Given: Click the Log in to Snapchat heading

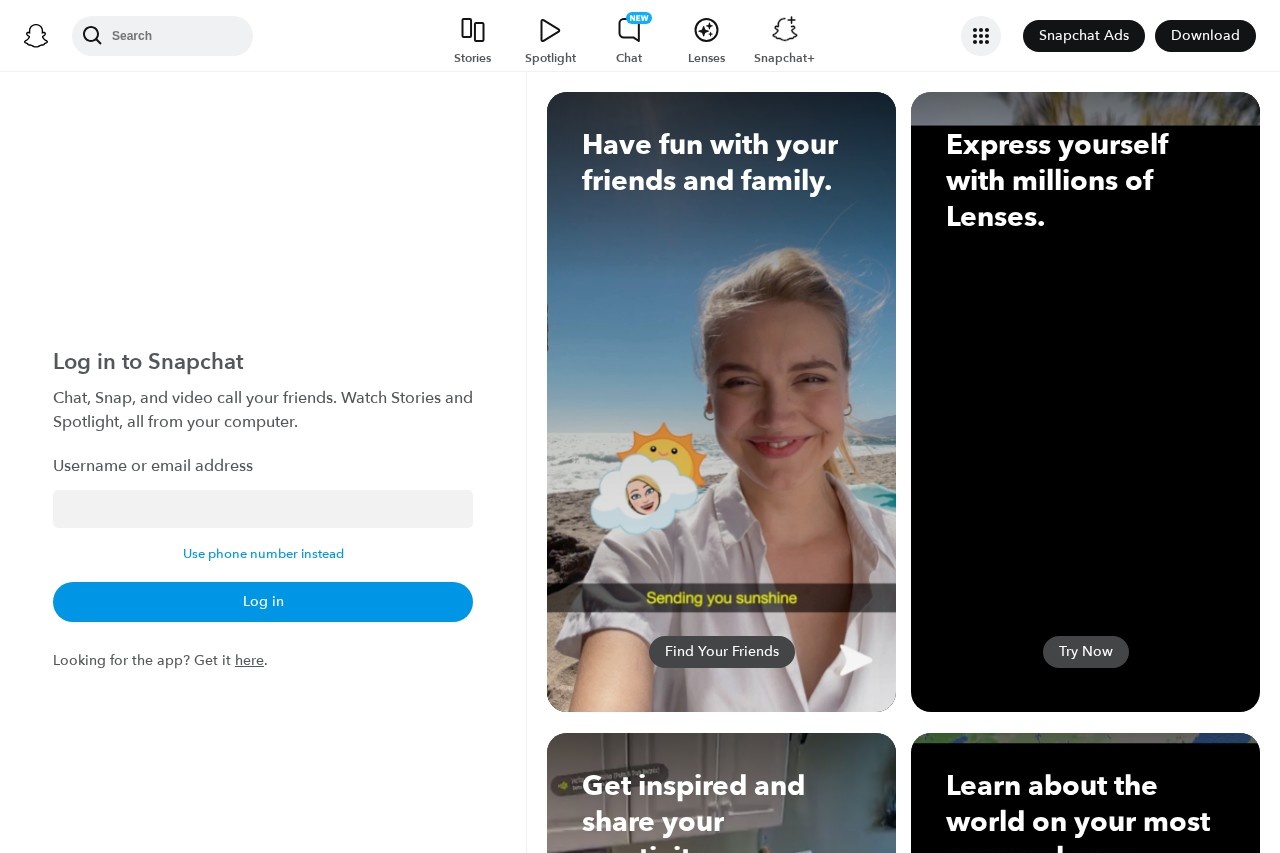Looking at the screenshot, I should click(x=148, y=362).
